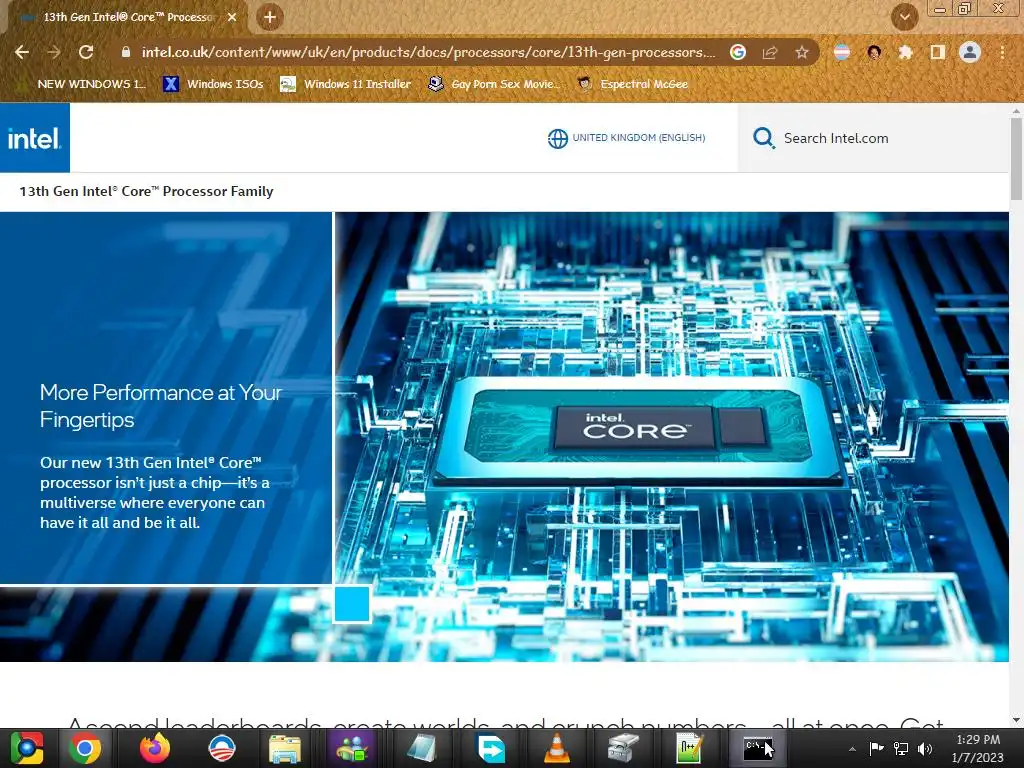Open network tray icon
Screen dimensions: 1024x768
[x=901, y=748]
